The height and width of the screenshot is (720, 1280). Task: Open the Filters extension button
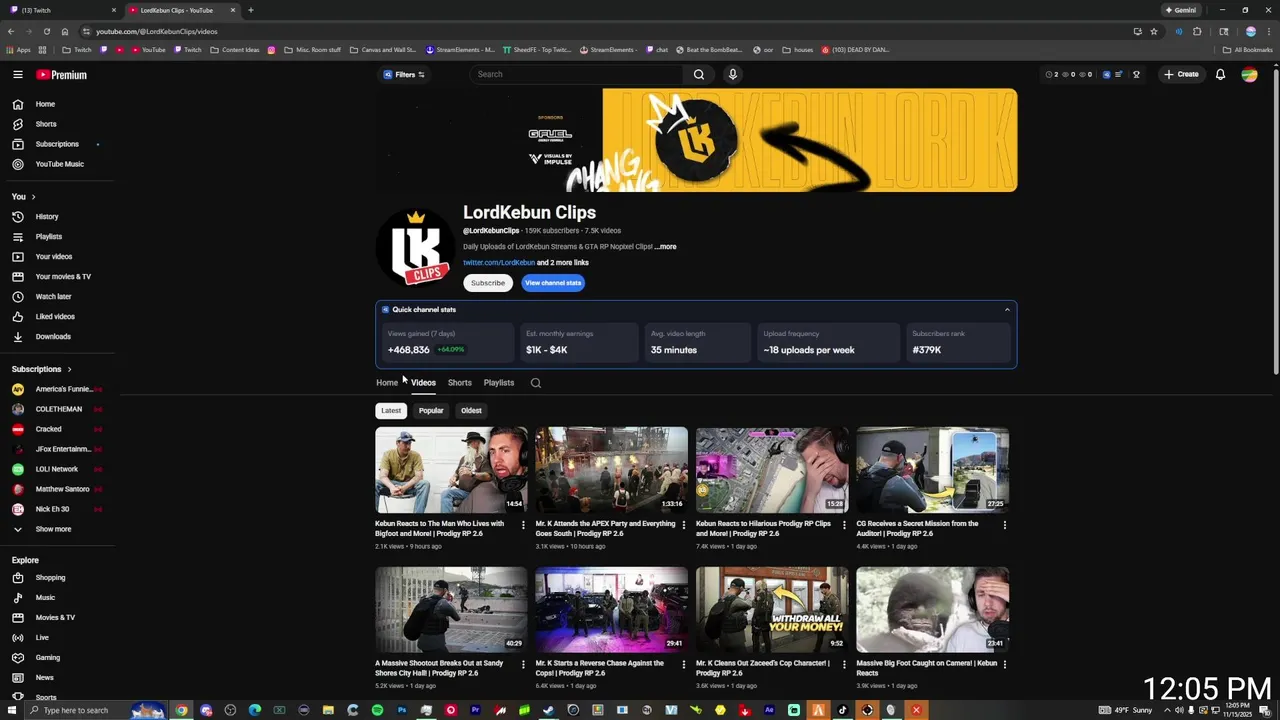click(404, 74)
